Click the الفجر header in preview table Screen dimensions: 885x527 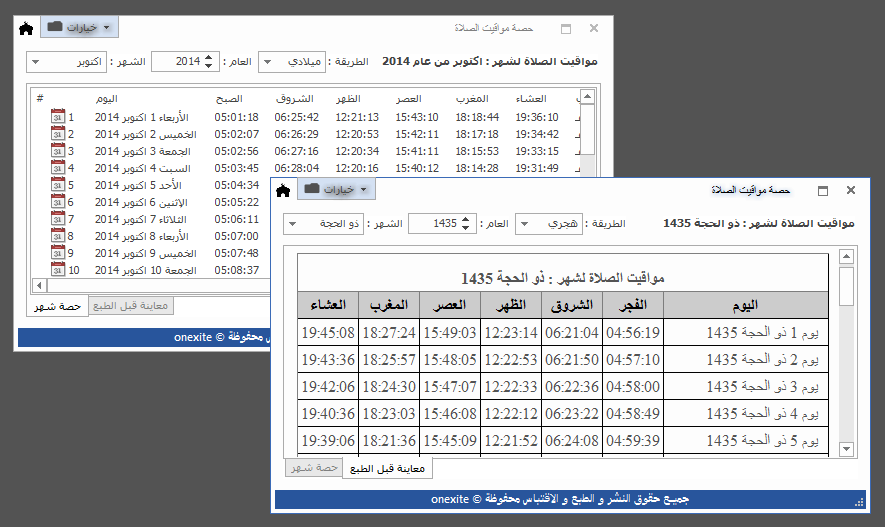633,305
